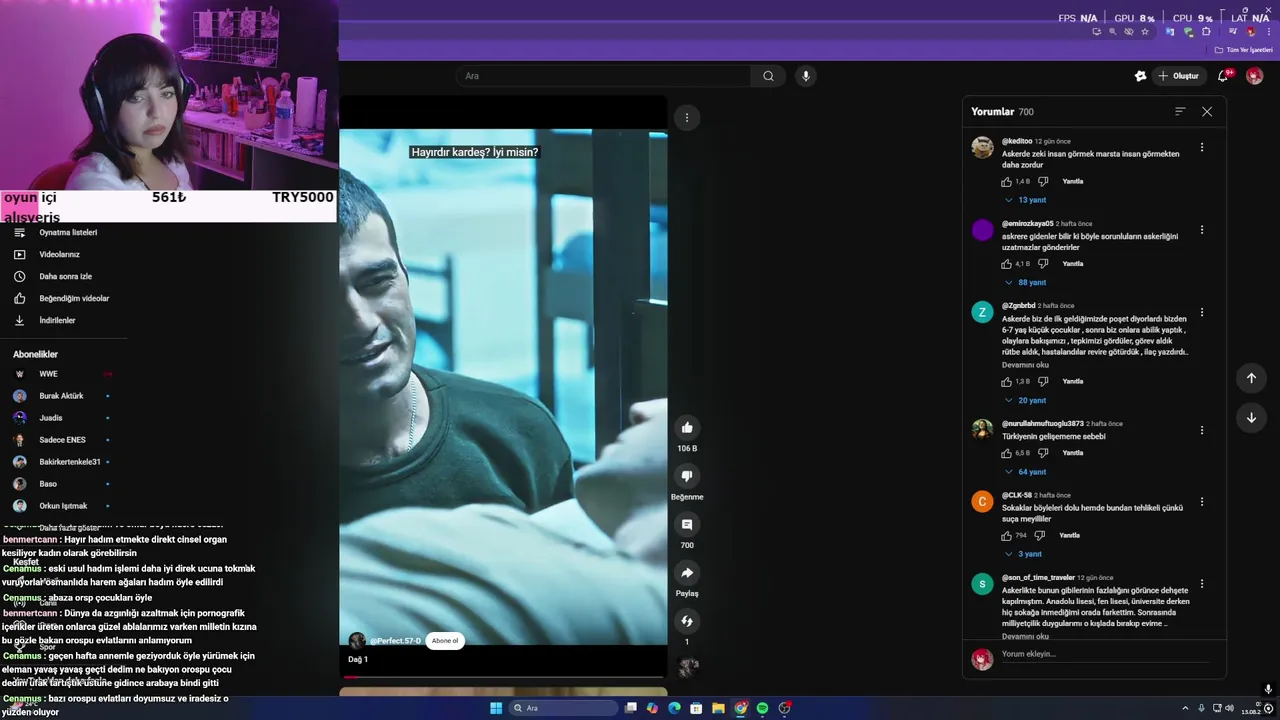
Task: Open the Short's comments button showing 700
Action: pyautogui.click(x=687, y=524)
